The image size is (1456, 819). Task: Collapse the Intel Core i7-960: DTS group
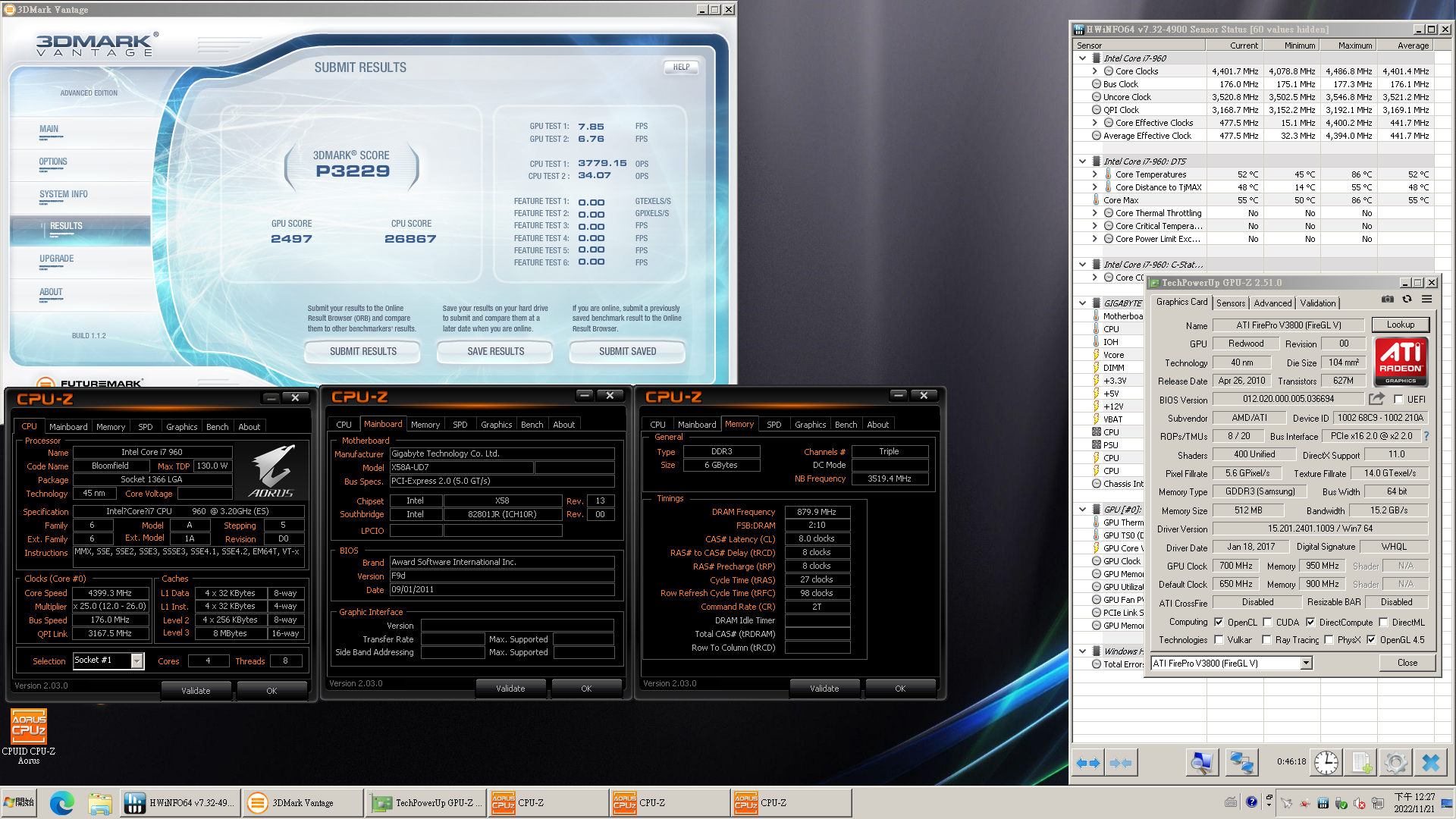(x=1082, y=162)
